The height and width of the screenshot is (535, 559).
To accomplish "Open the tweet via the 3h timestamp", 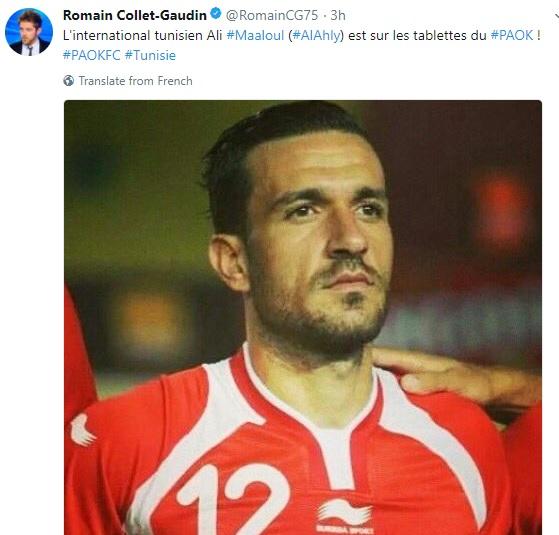I will tap(338, 15).
